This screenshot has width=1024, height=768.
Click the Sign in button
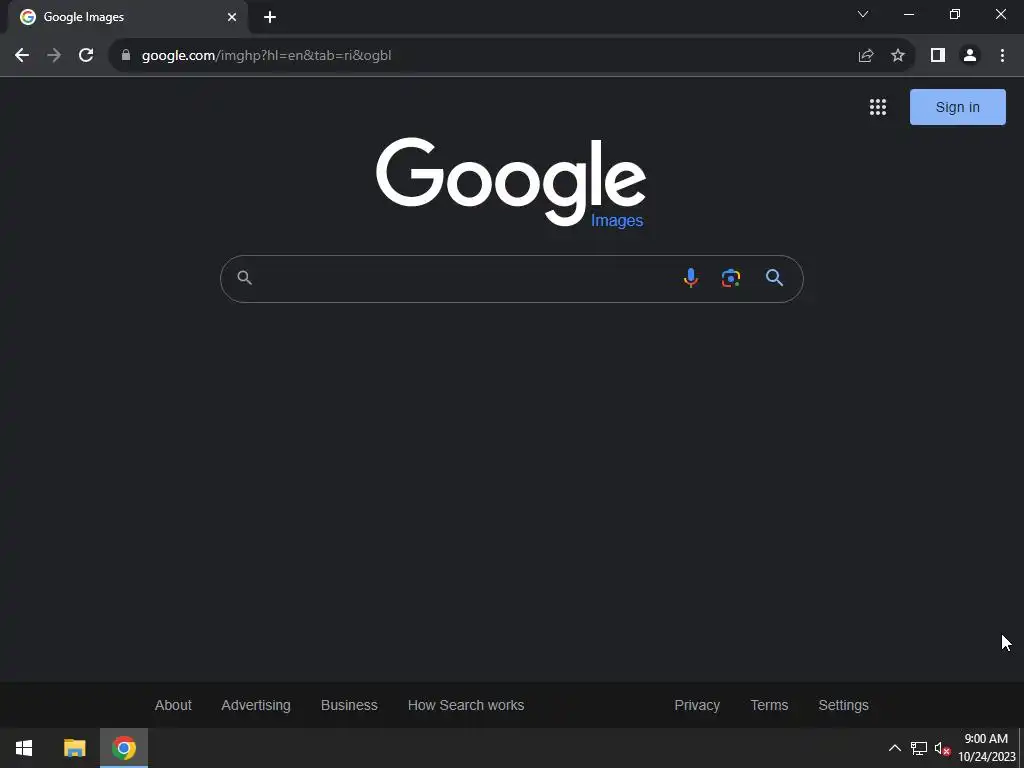[x=957, y=107]
